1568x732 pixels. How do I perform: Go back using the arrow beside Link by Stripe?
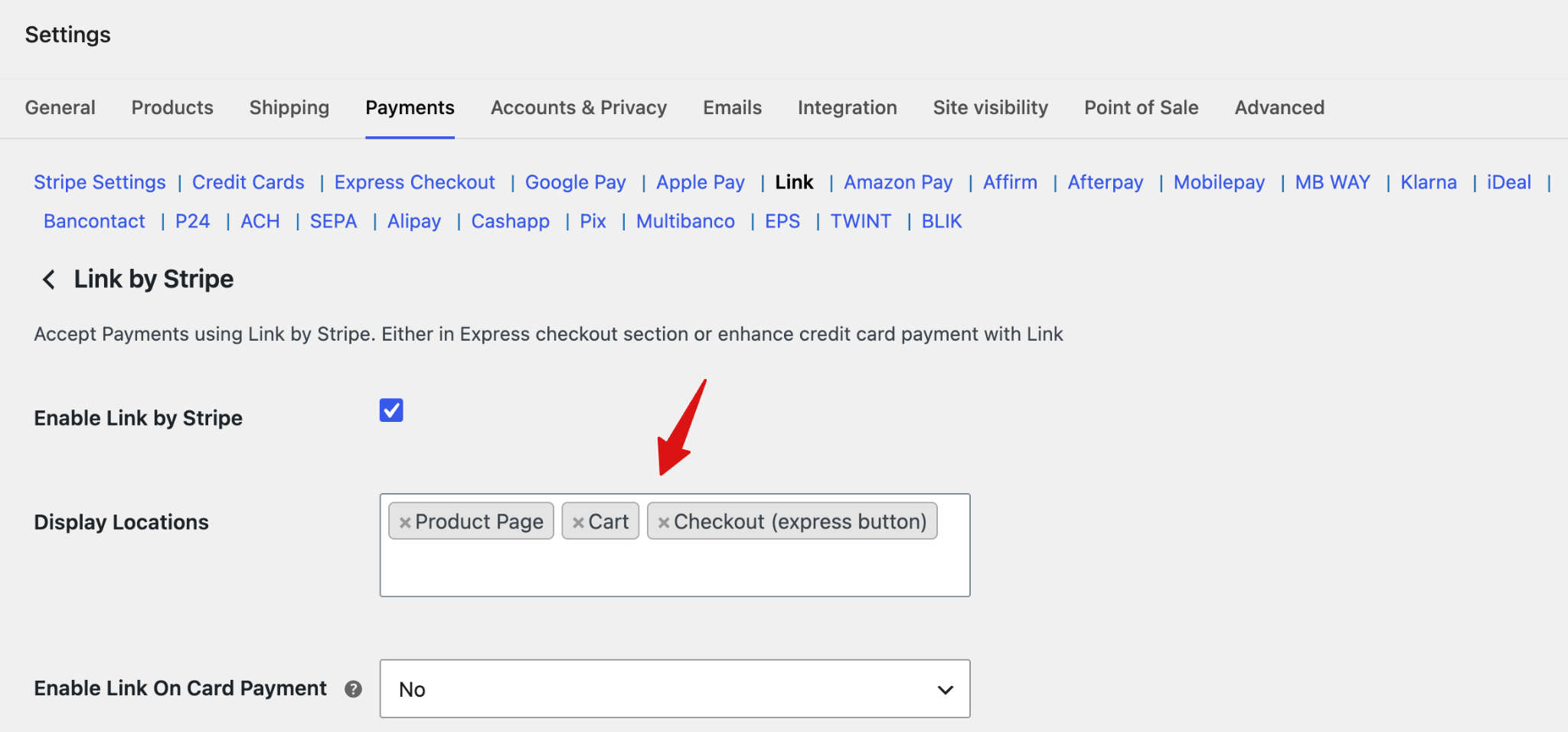click(x=49, y=279)
